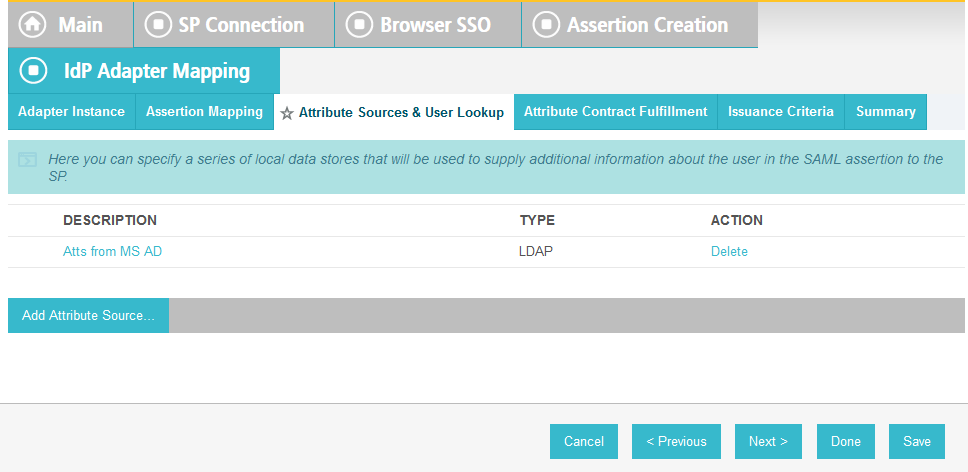This screenshot has width=968, height=472.
Task: Cancel the current configuration
Action: (x=584, y=441)
